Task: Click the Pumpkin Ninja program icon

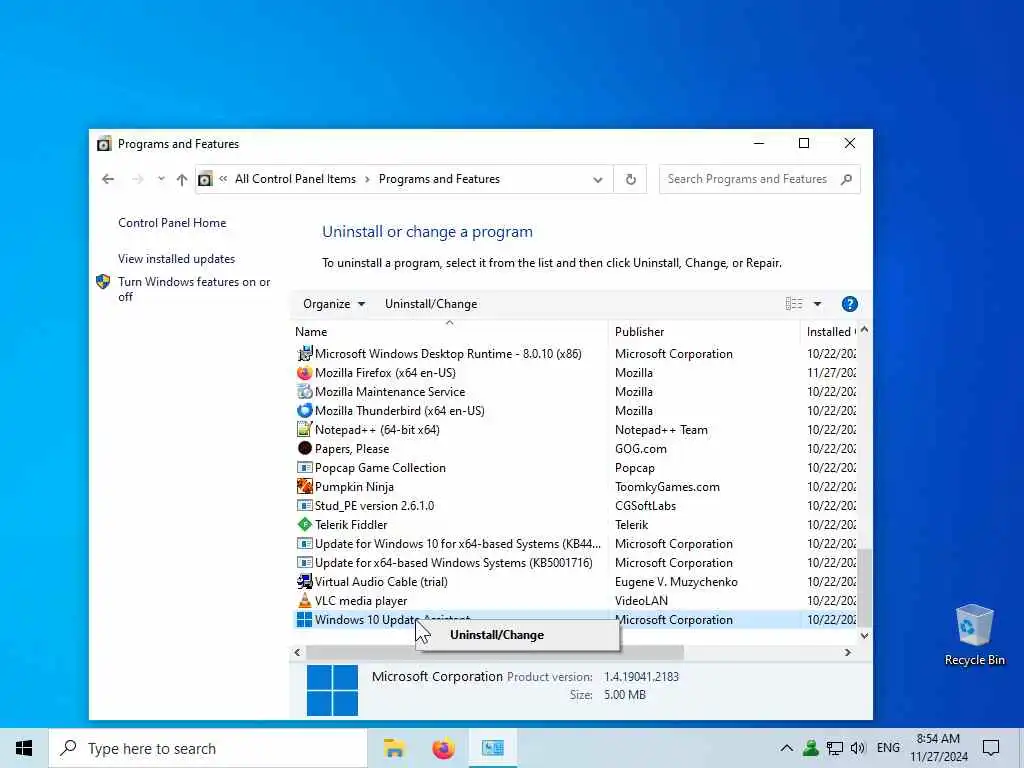Action: pyautogui.click(x=304, y=487)
